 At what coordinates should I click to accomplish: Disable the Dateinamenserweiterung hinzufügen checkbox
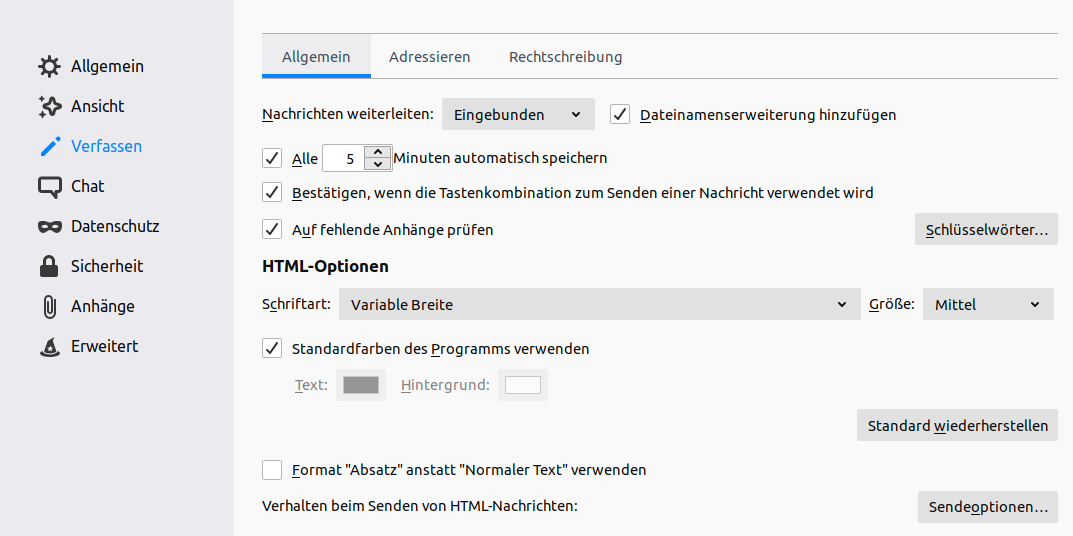coord(620,114)
